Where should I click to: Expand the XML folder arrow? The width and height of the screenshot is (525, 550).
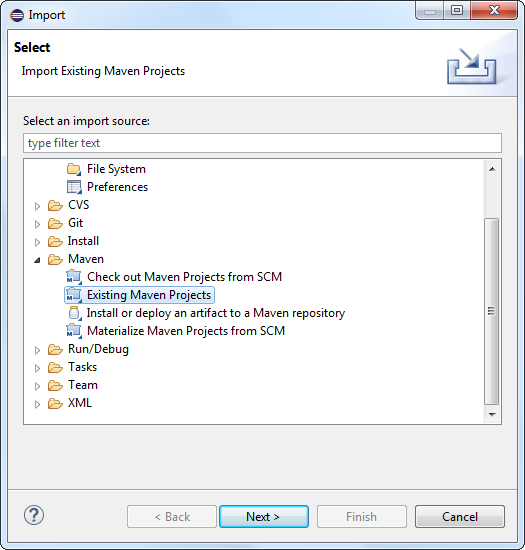tap(38, 404)
